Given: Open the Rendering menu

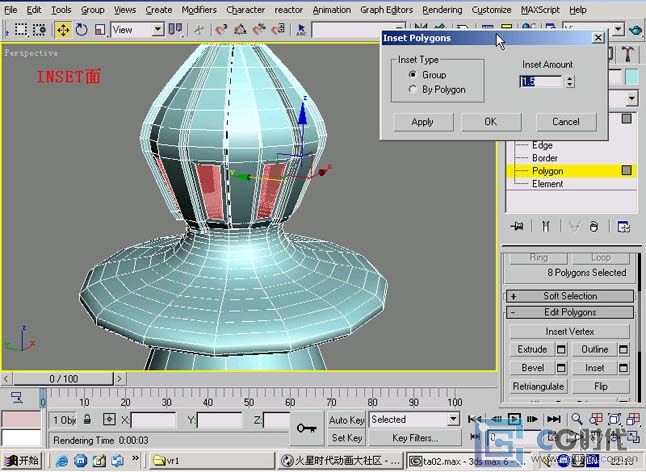Looking at the screenshot, I should pyautogui.click(x=442, y=9).
